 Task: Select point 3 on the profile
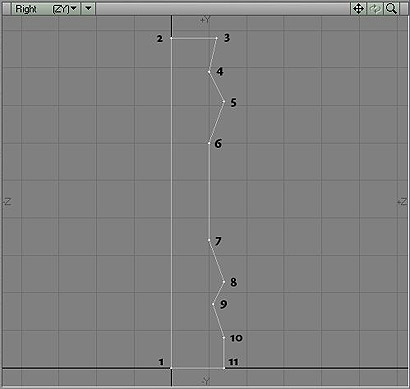coord(217,38)
